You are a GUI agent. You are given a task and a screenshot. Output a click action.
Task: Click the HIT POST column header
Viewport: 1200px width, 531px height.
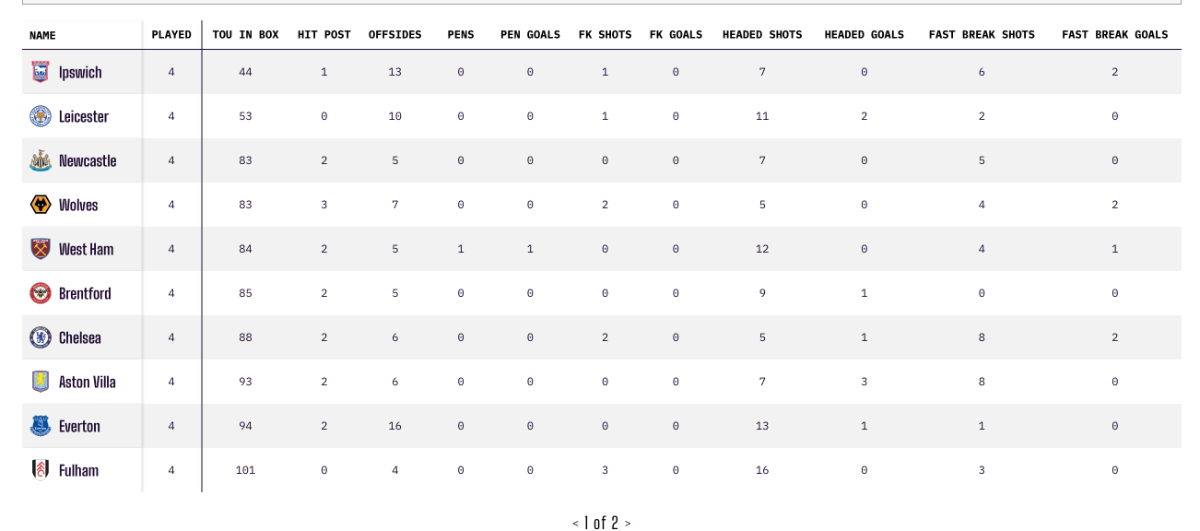324,35
